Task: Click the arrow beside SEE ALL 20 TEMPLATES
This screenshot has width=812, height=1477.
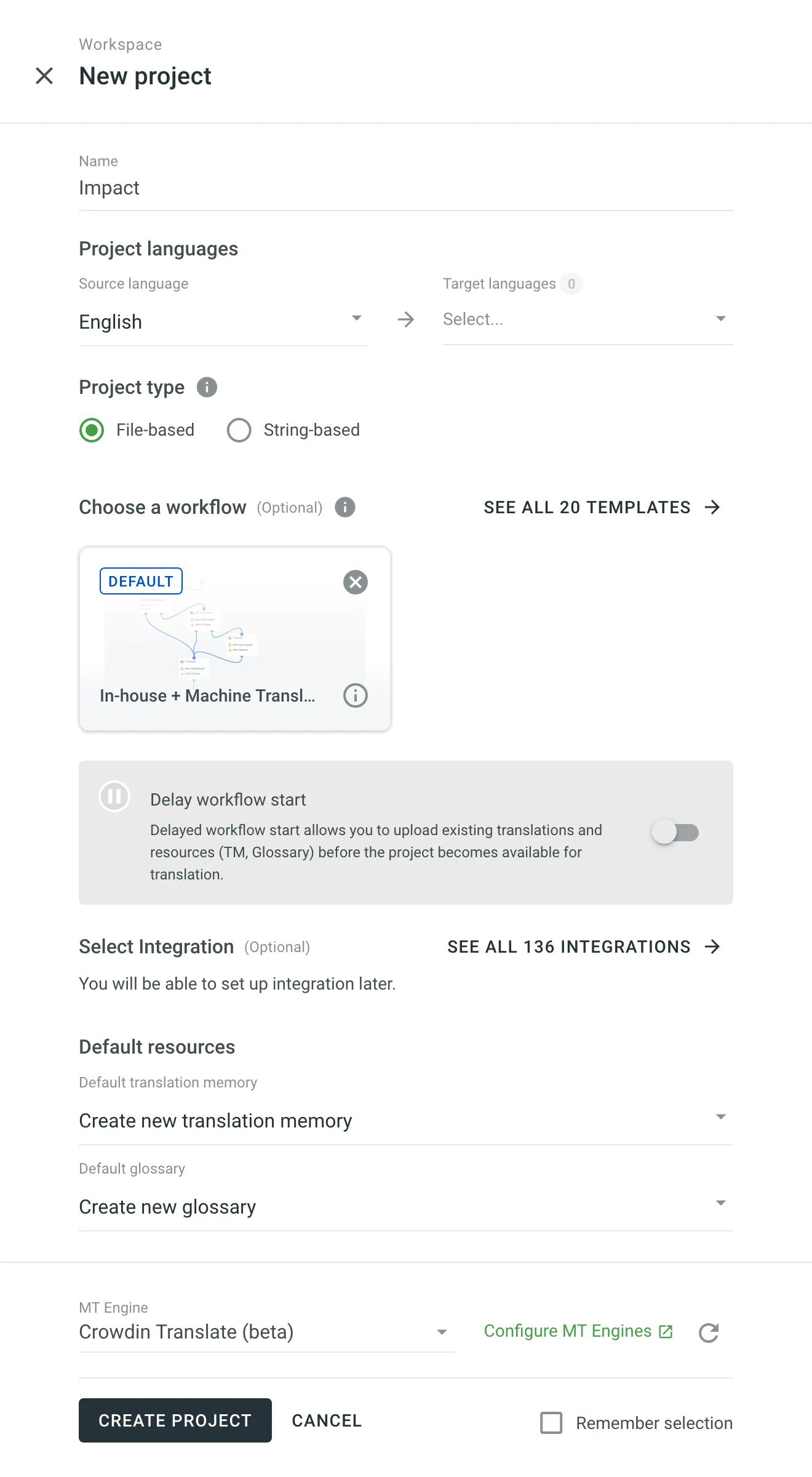Action: tap(712, 507)
